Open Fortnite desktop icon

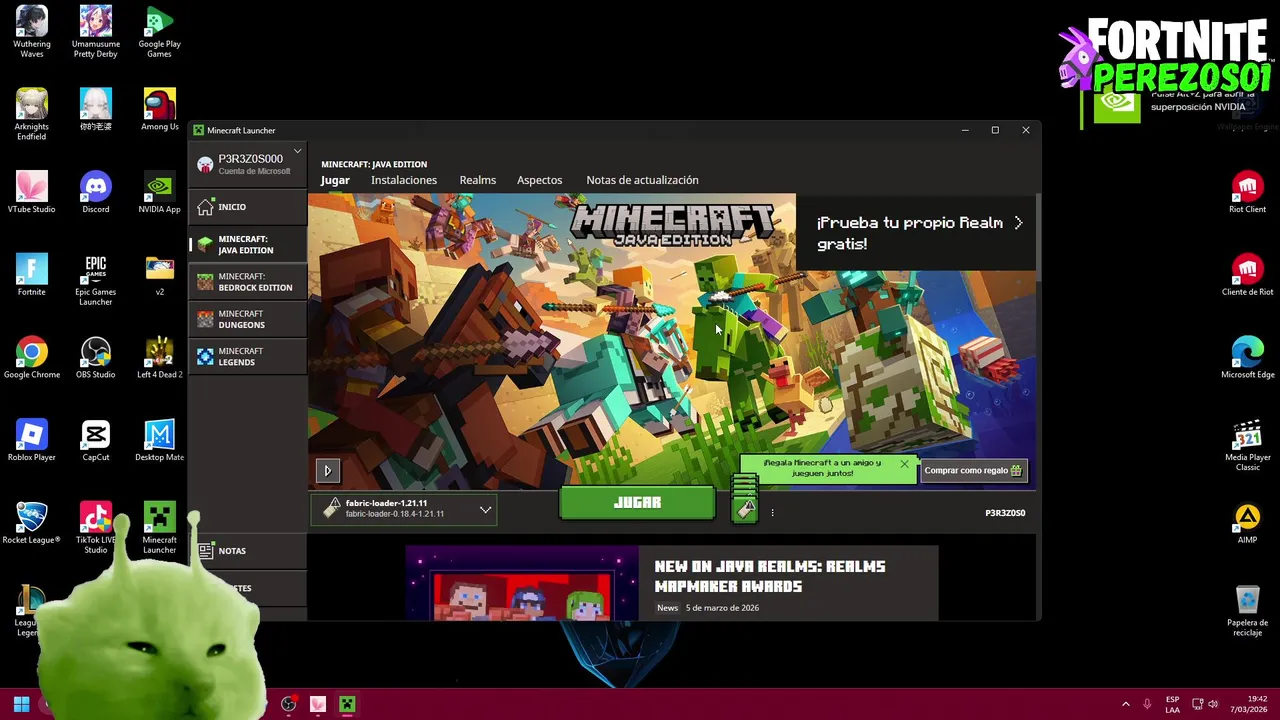point(32,275)
